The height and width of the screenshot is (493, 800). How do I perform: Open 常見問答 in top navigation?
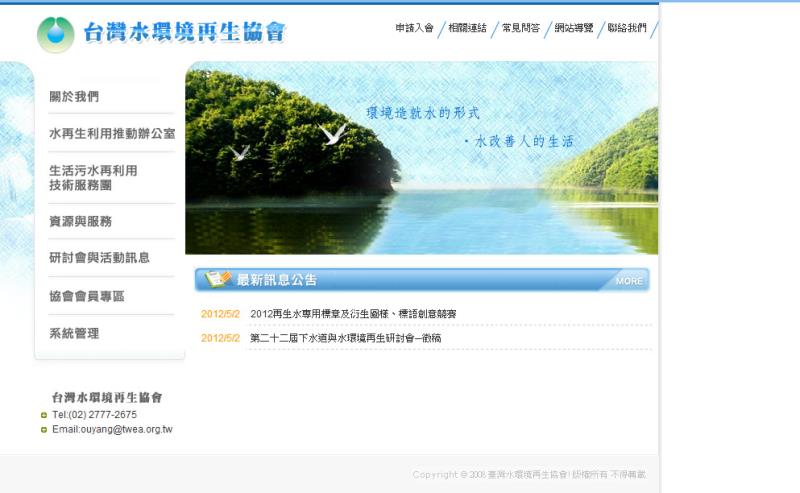point(520,28)
